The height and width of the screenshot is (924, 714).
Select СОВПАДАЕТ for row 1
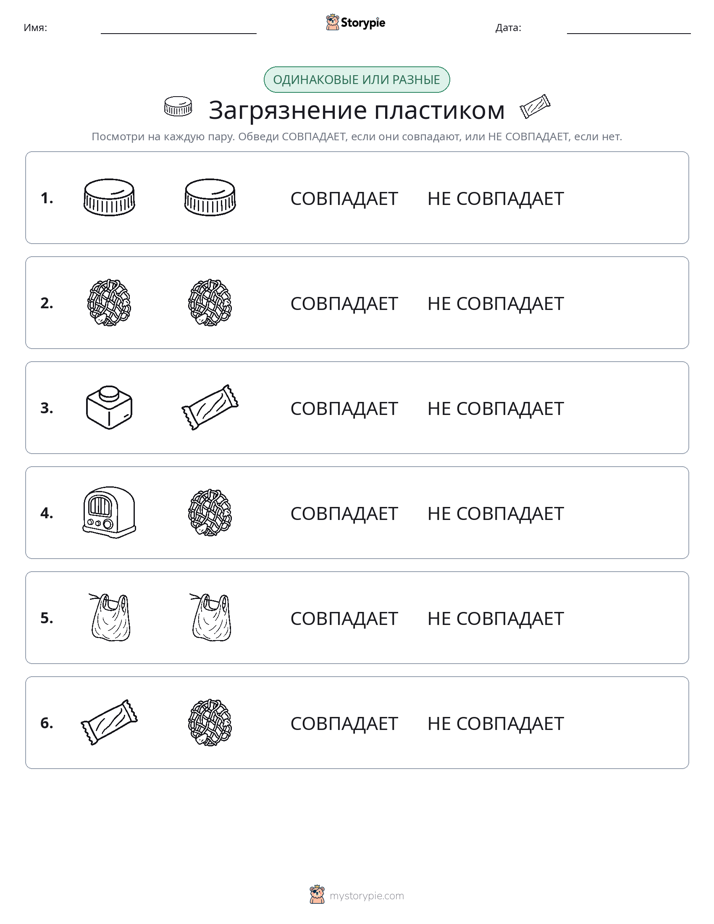click(344, 199)
